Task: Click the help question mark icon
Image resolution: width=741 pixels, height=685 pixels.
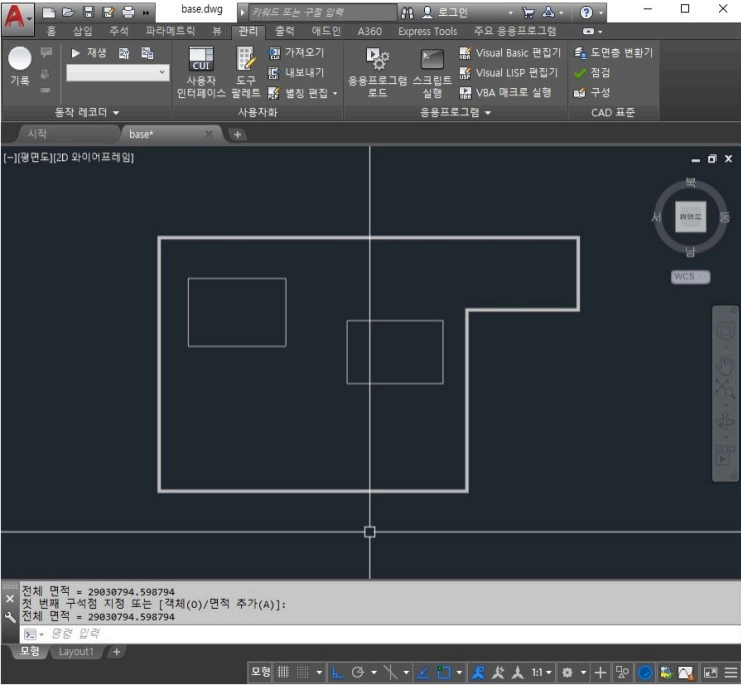Action: point(586,13)
